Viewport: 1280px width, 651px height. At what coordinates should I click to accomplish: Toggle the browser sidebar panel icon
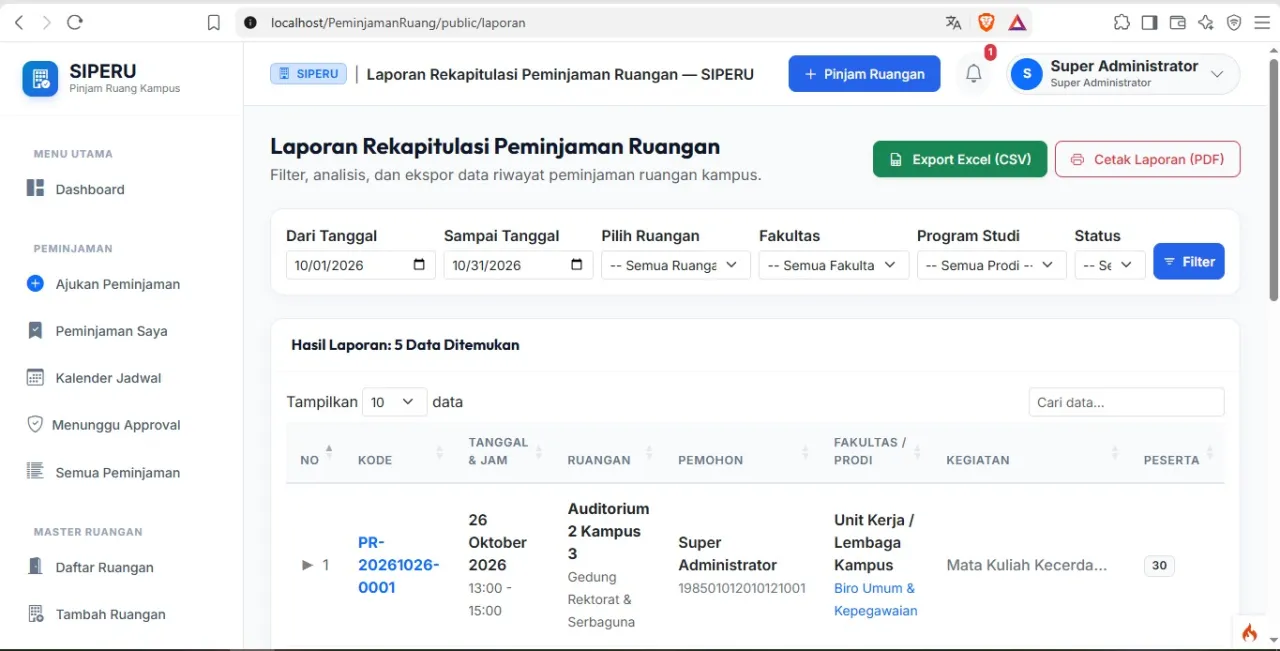tap(1149, 22)
